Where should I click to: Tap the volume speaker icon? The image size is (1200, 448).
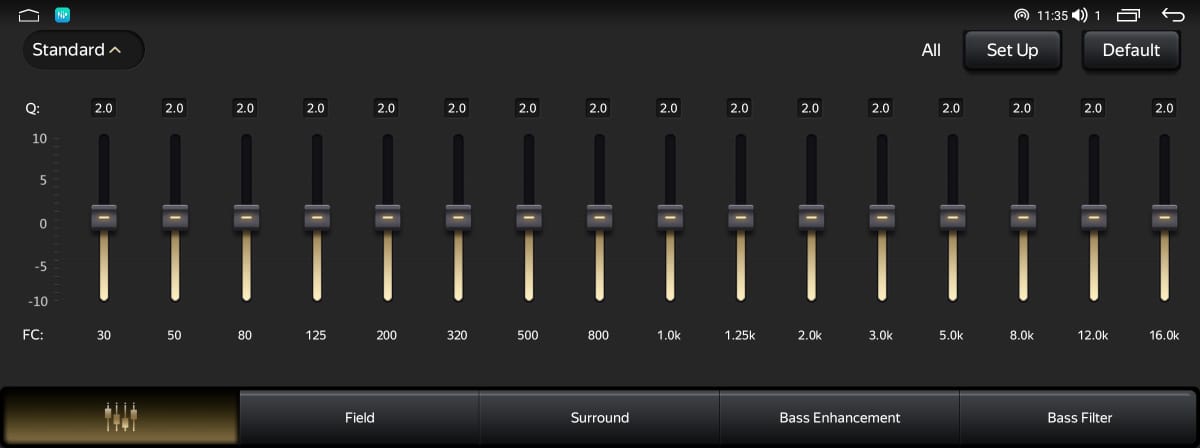pyautogui.click(x=1079, y=15)
